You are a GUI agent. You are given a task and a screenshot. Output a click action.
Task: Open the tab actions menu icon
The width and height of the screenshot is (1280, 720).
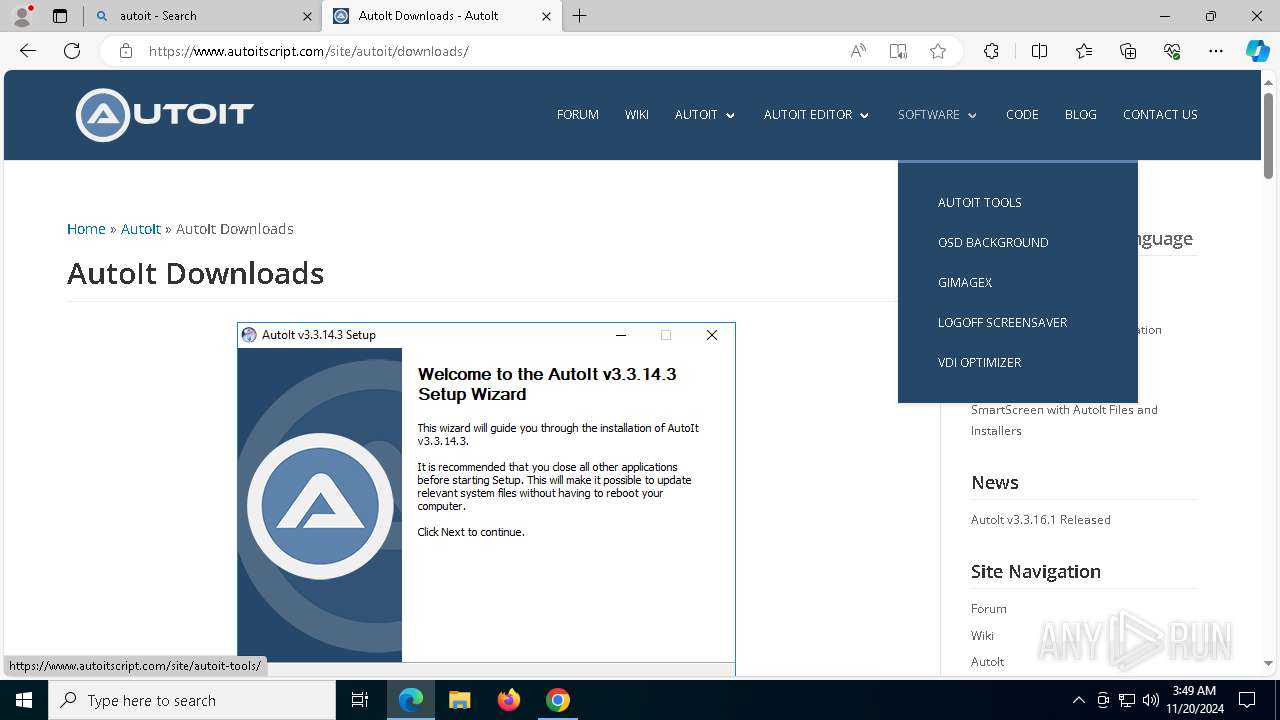[60, 16]
